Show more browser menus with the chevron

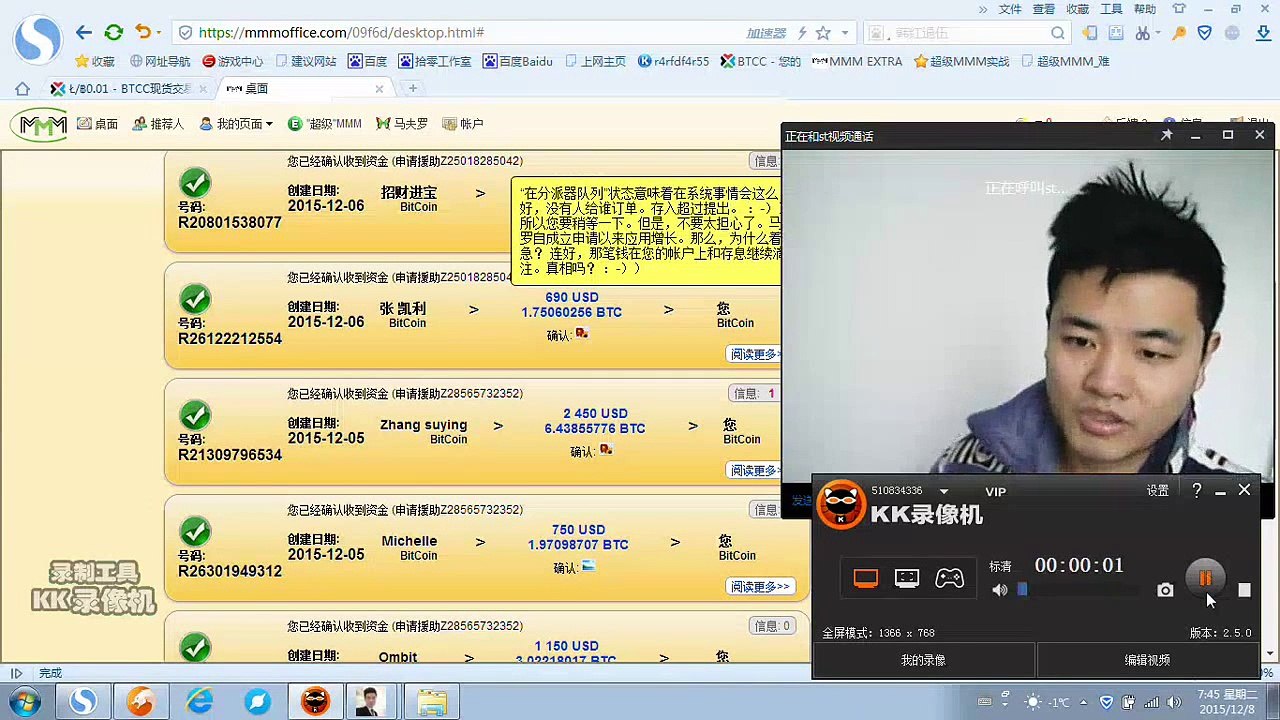983,9
